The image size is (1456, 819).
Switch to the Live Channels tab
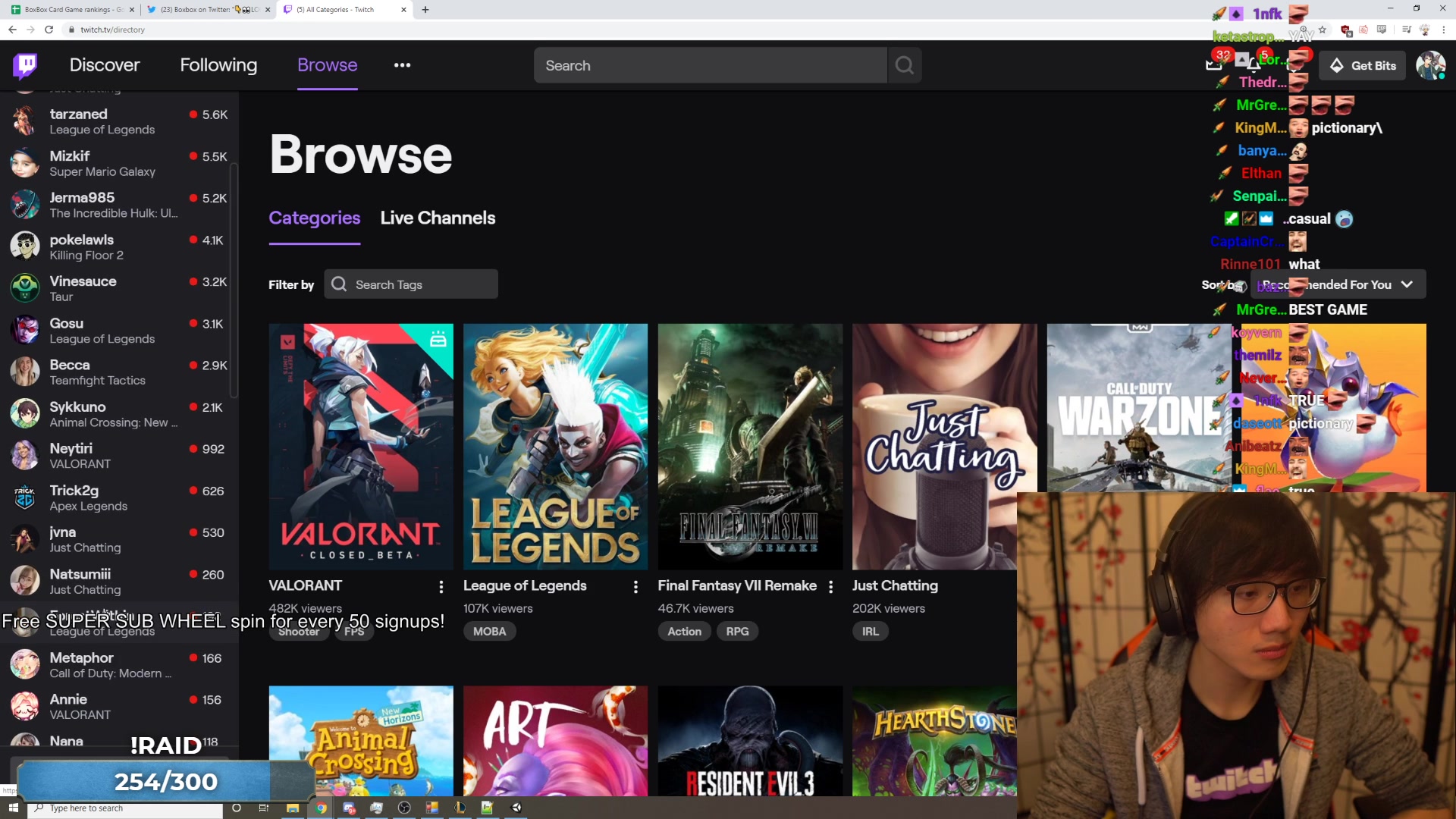438,218
